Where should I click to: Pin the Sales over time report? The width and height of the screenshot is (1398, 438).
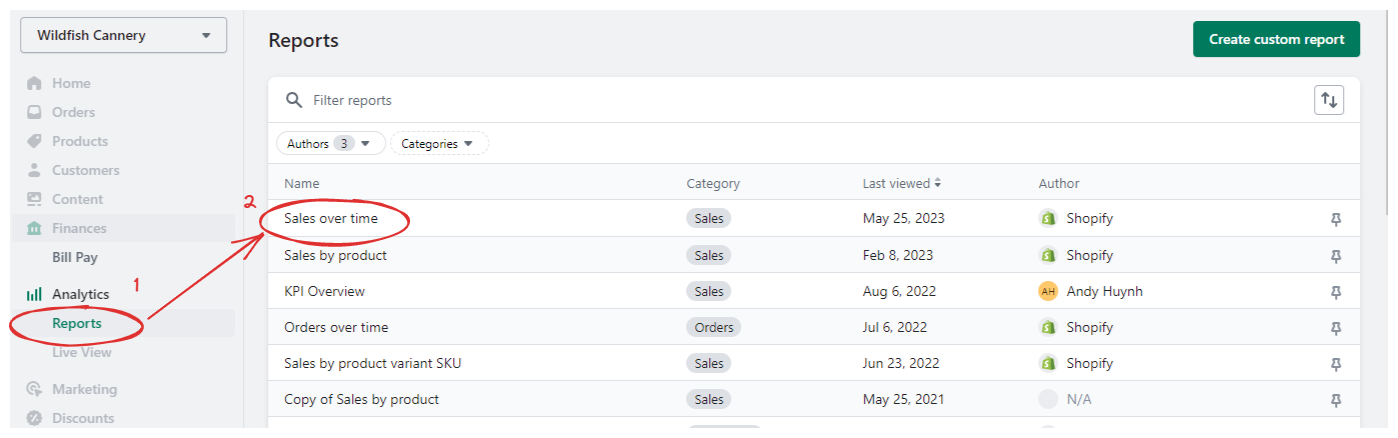(1336, 219)
